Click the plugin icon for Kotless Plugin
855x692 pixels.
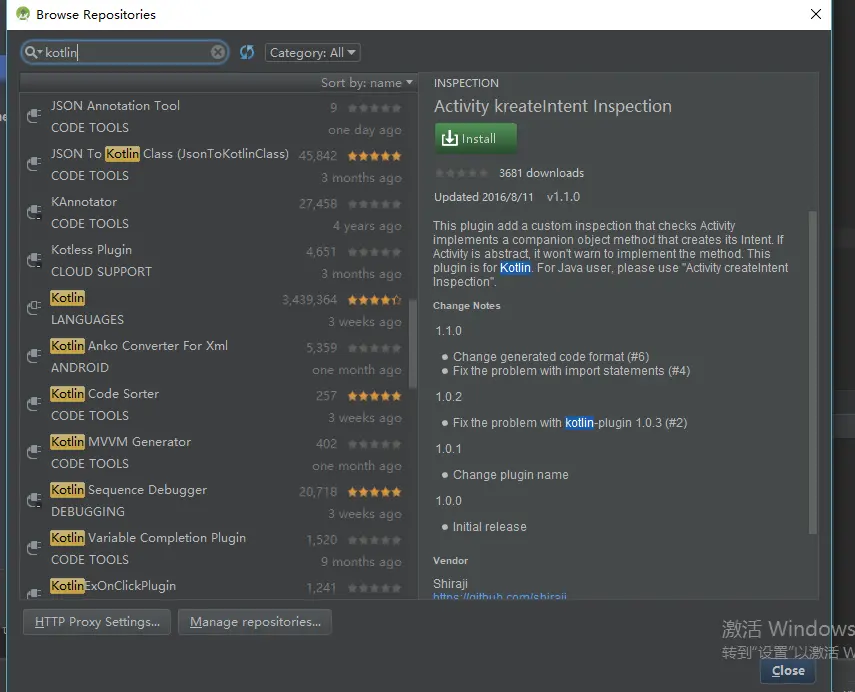pyautogui.click(x=34, y=260)
